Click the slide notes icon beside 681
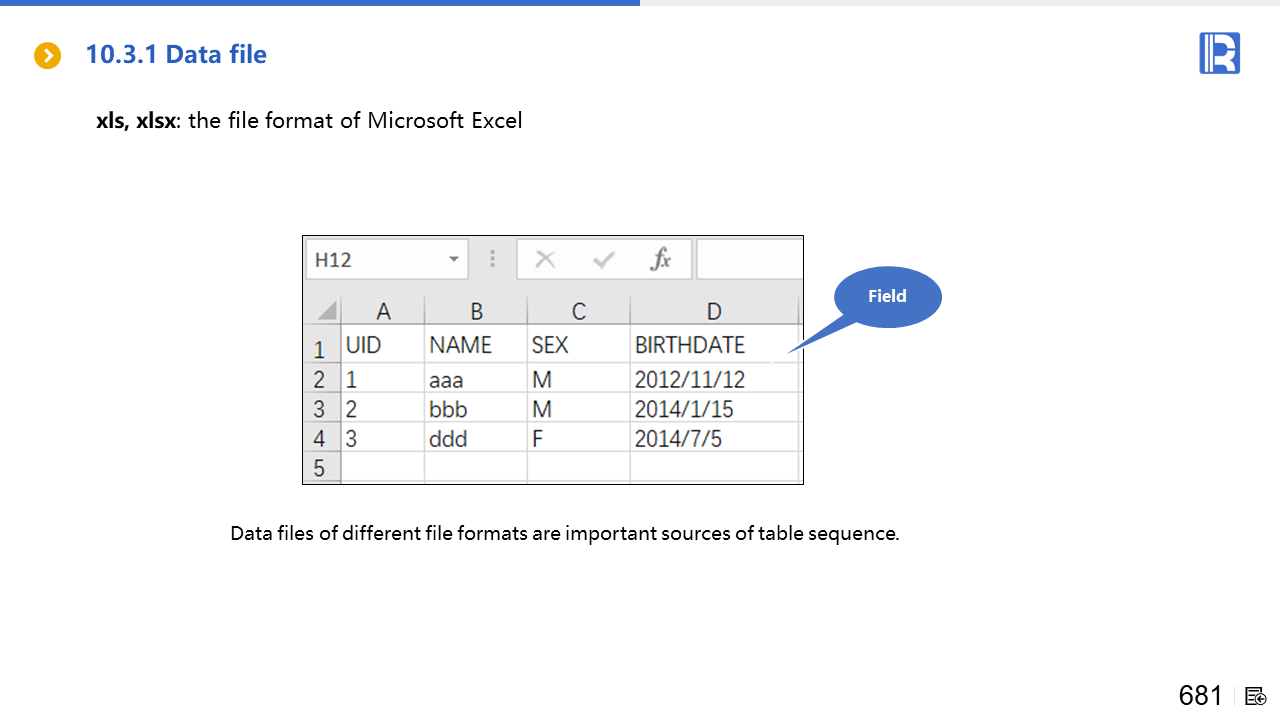1280x720 pixels. 1256,696
